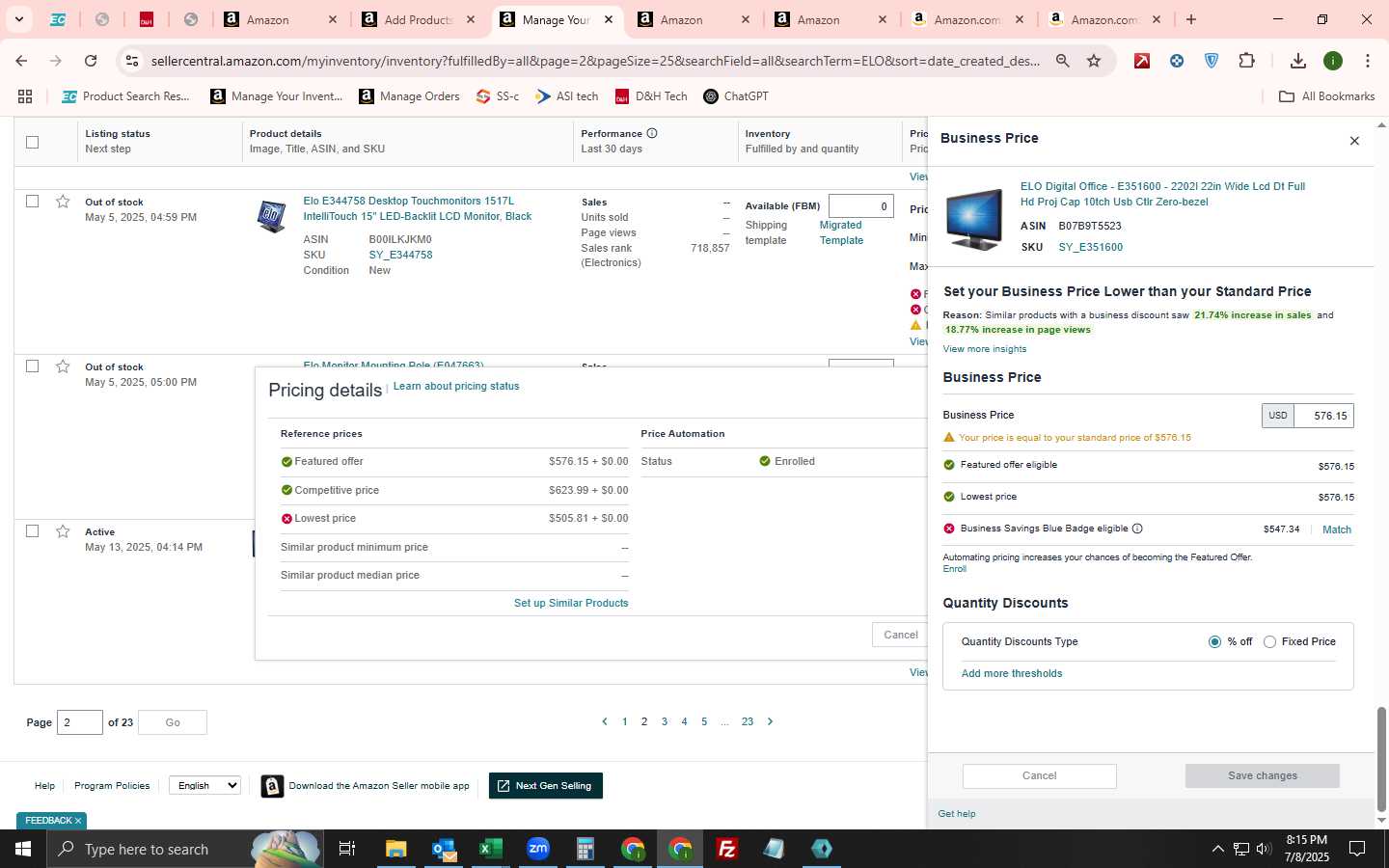Favorite the Elo E344758 listing star

pos(63,202)
